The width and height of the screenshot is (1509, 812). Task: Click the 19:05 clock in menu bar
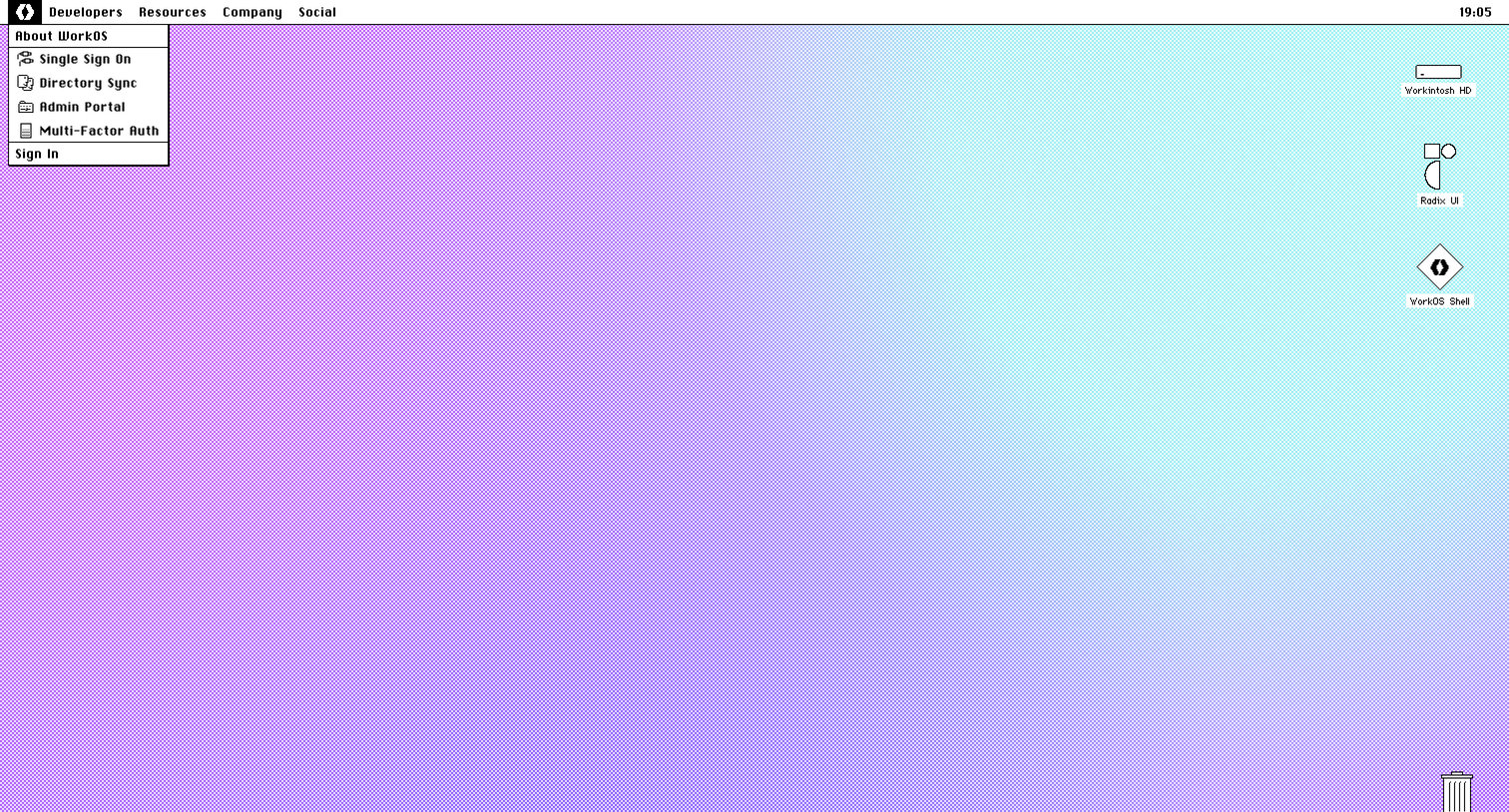(x=1475, y=12)
